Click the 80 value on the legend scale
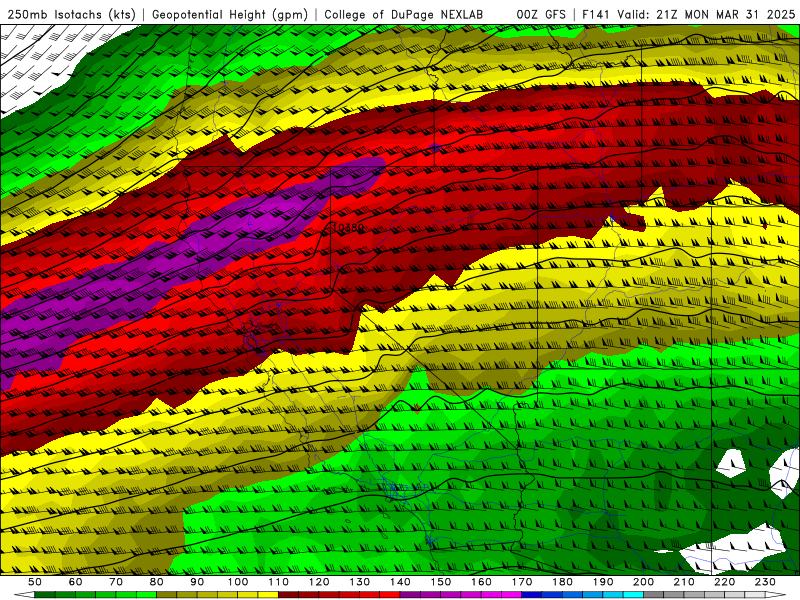 point(157,582)
